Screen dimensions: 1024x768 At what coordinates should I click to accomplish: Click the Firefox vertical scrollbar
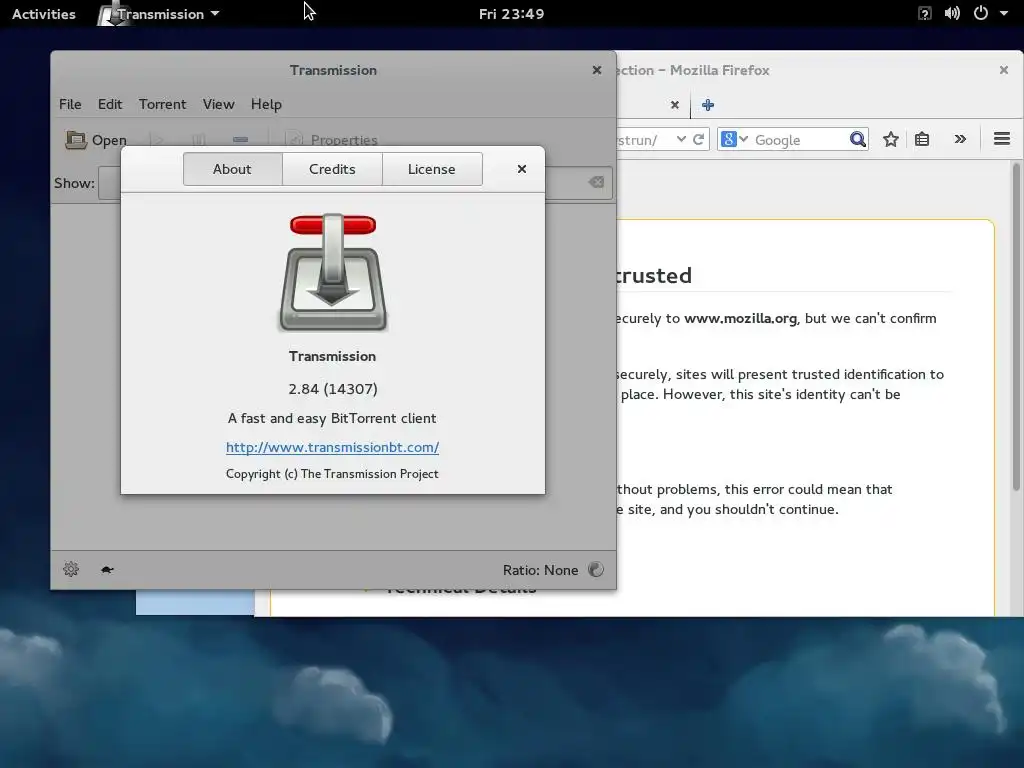tap(1017, 327)
